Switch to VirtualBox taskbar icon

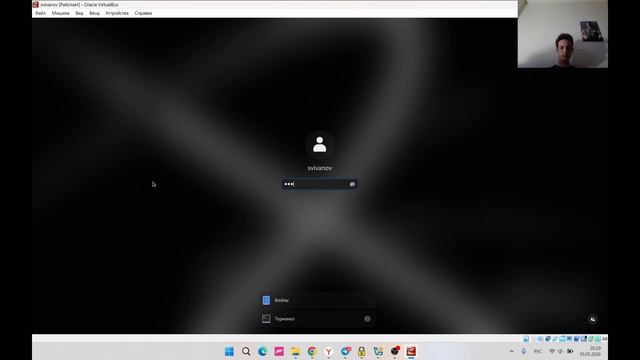tap(411, 351)
